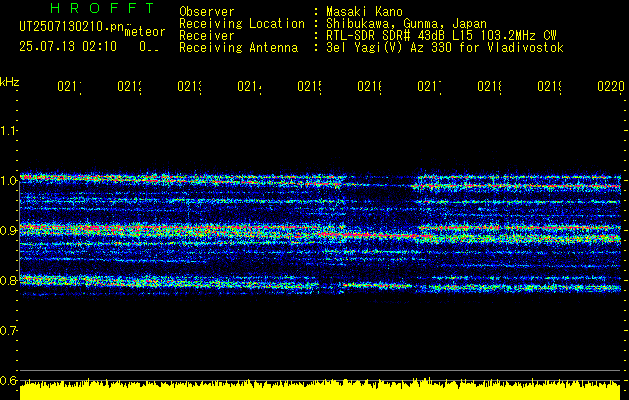629x400 pixels.
Task: Click the 'Receiving Location' label
Action: coord(242,24)
